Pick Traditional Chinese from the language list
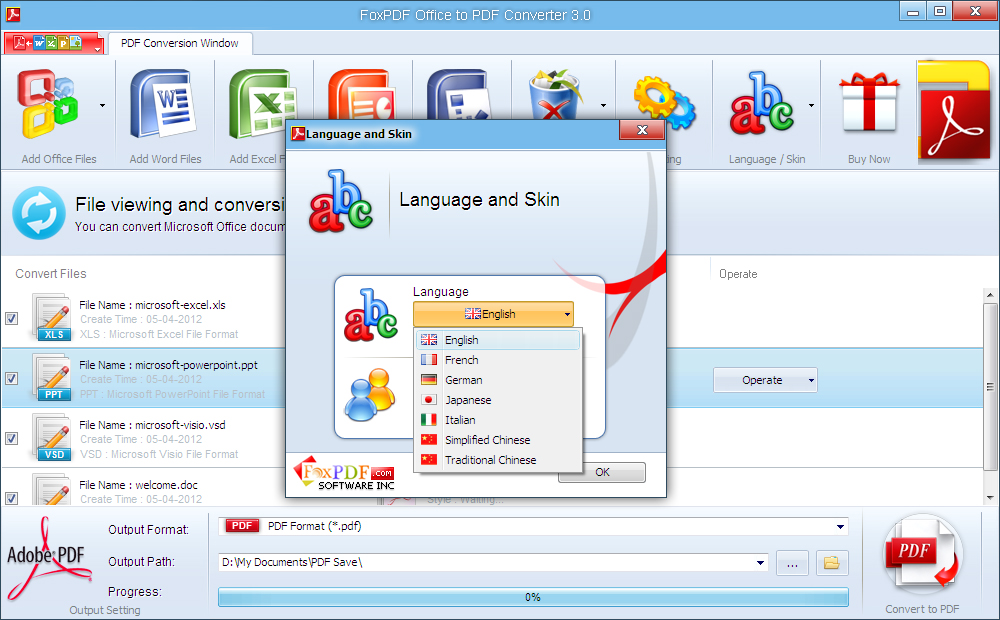Image resolution: width=1000 pixels, height=620 pixels. point(498,460)
